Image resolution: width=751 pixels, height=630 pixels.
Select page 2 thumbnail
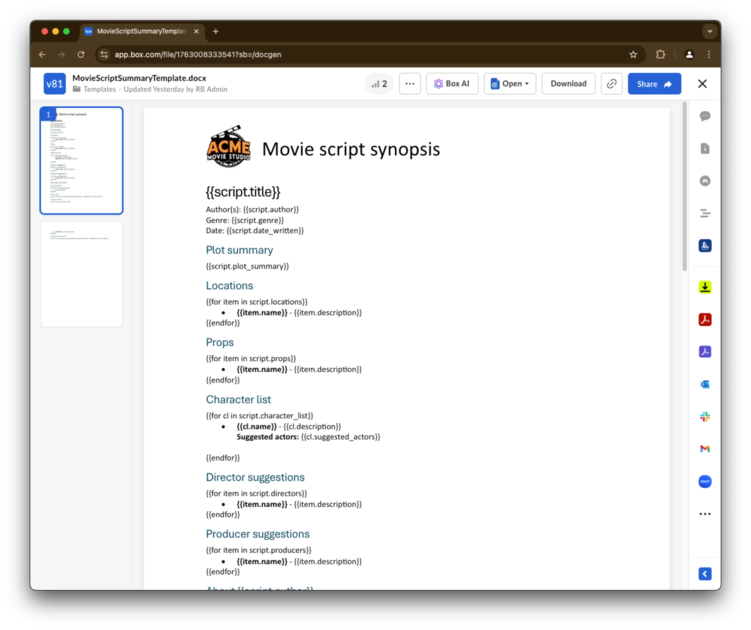pos(81,274)
